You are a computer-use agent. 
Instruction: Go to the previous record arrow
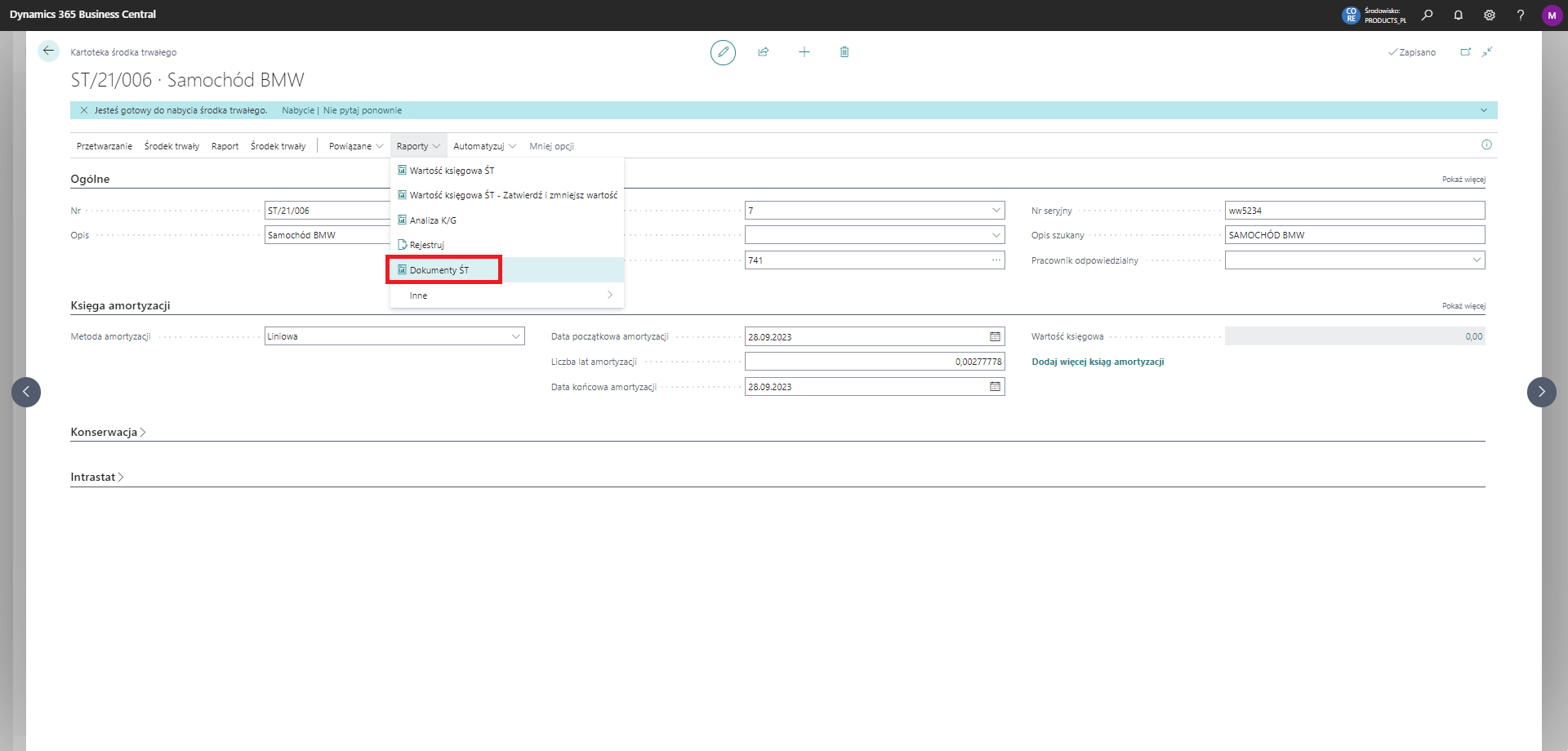click(x=26, y=392)
